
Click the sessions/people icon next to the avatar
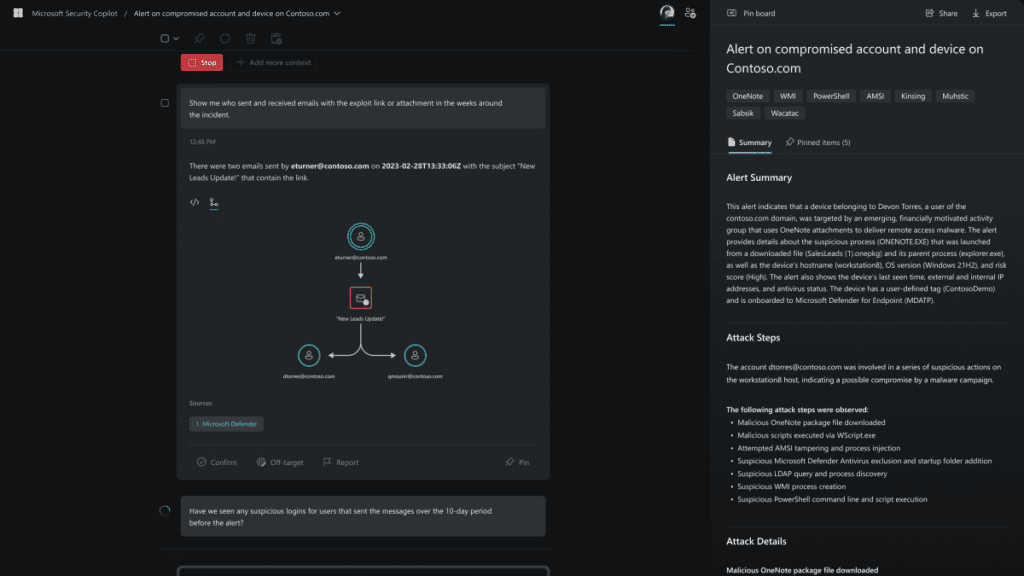pyautogui.click(x=691, y=13)
